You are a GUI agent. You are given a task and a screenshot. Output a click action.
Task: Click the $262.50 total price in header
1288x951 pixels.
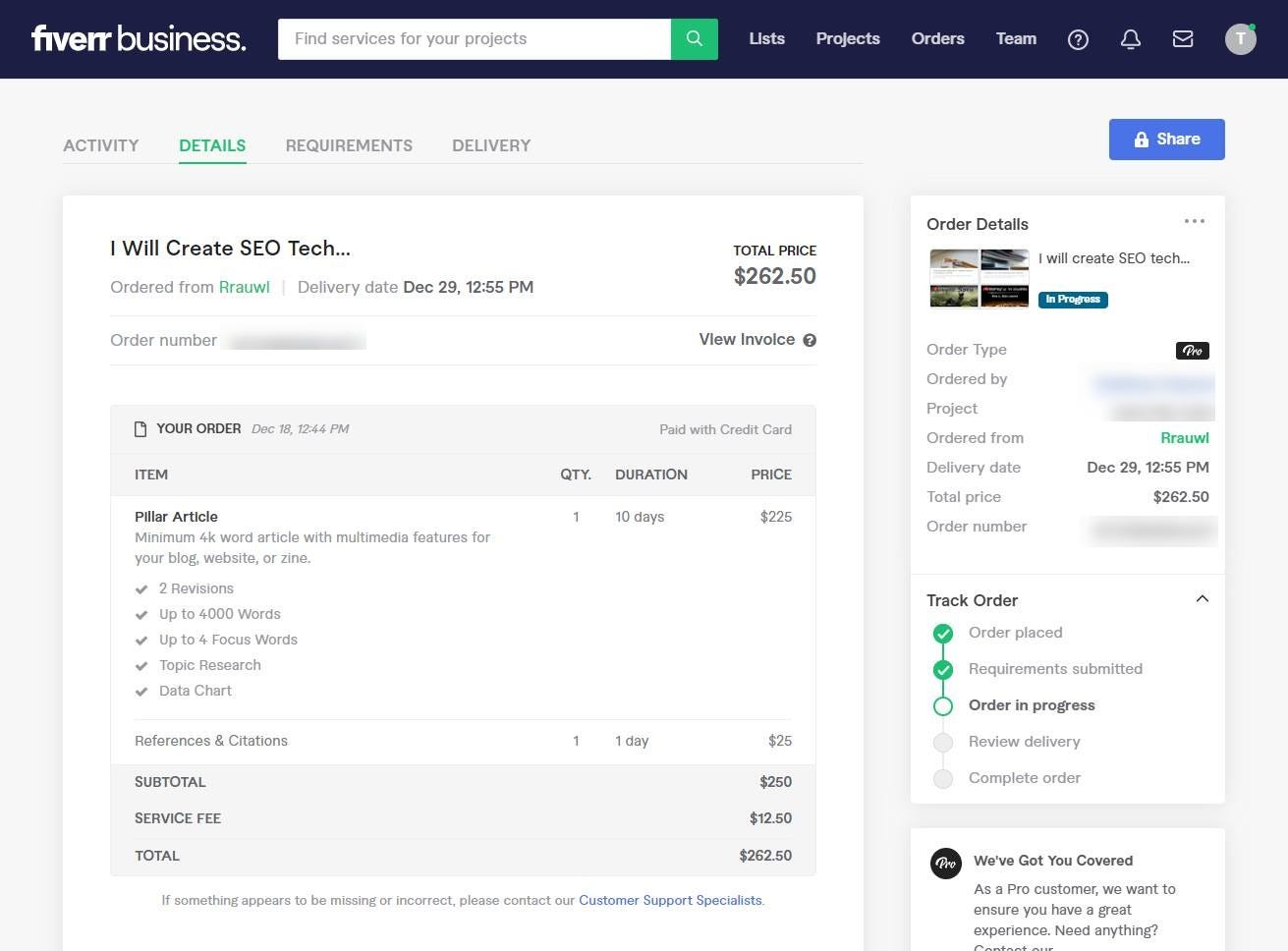(x=775, y=276)
